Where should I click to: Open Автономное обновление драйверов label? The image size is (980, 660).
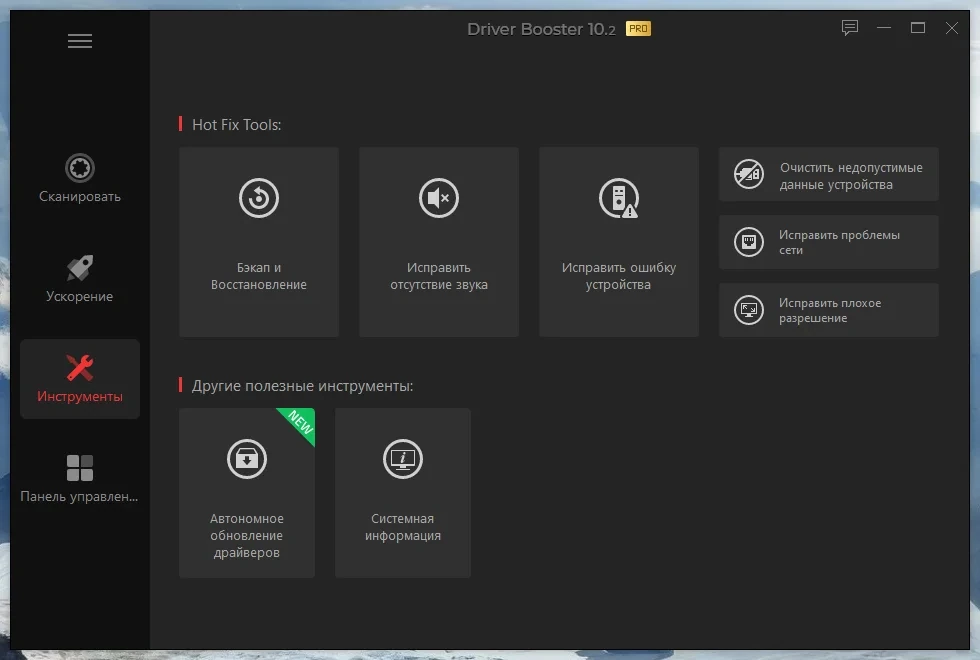247,536
